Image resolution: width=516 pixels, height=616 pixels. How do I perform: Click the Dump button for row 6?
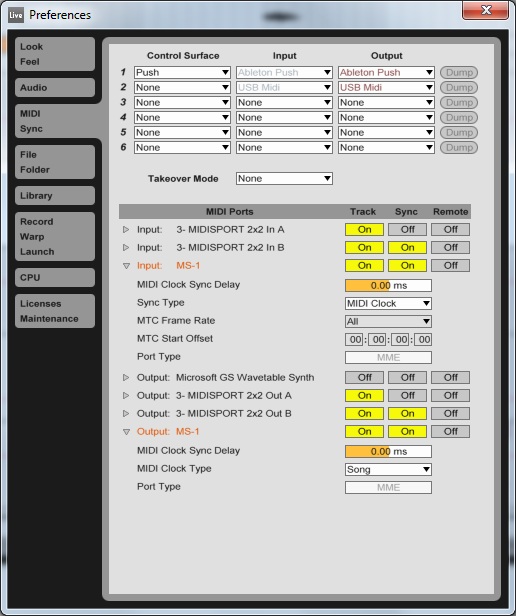(x=459, y=148)
